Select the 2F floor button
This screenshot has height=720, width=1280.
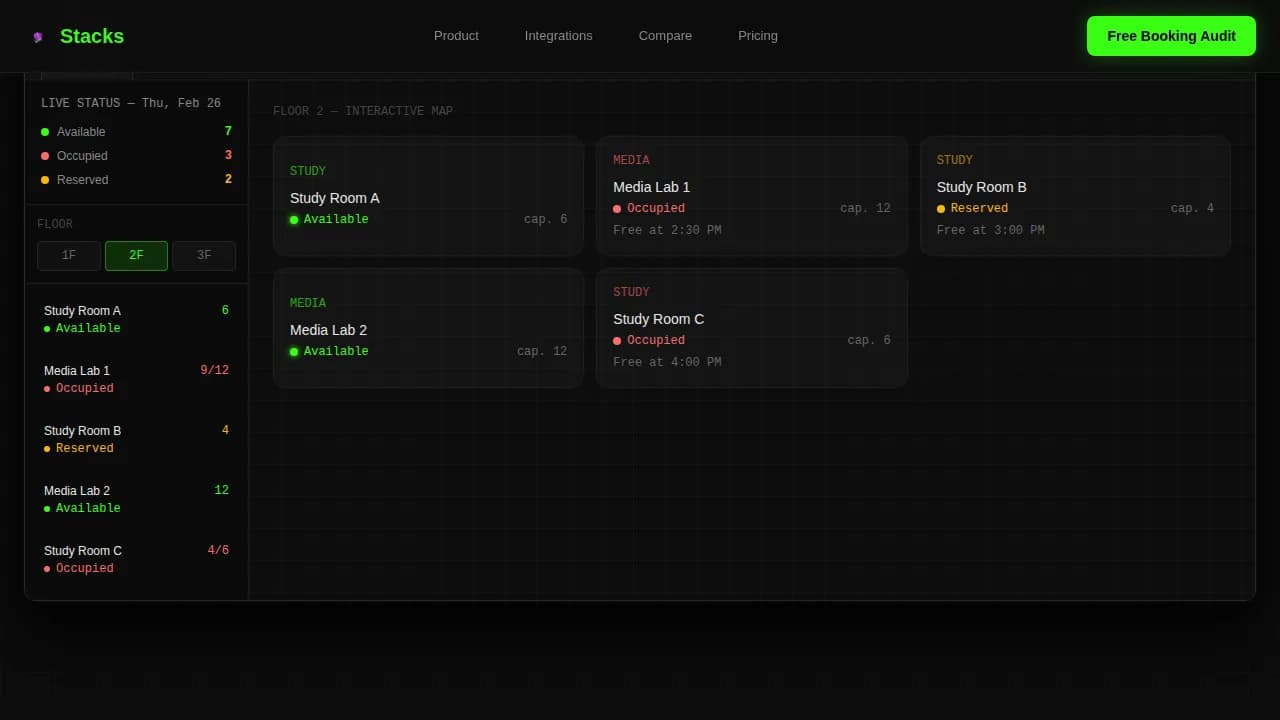pos(136,256)
